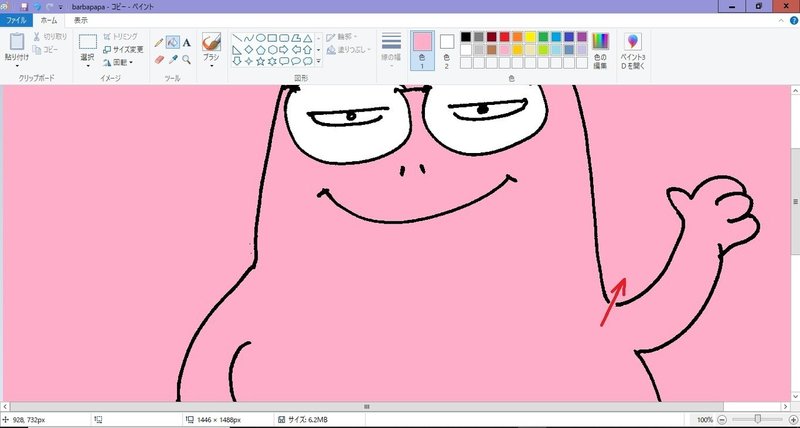Choose the Curve shape
The width and height of the screenshot is (800, 428).
(248, 38)
